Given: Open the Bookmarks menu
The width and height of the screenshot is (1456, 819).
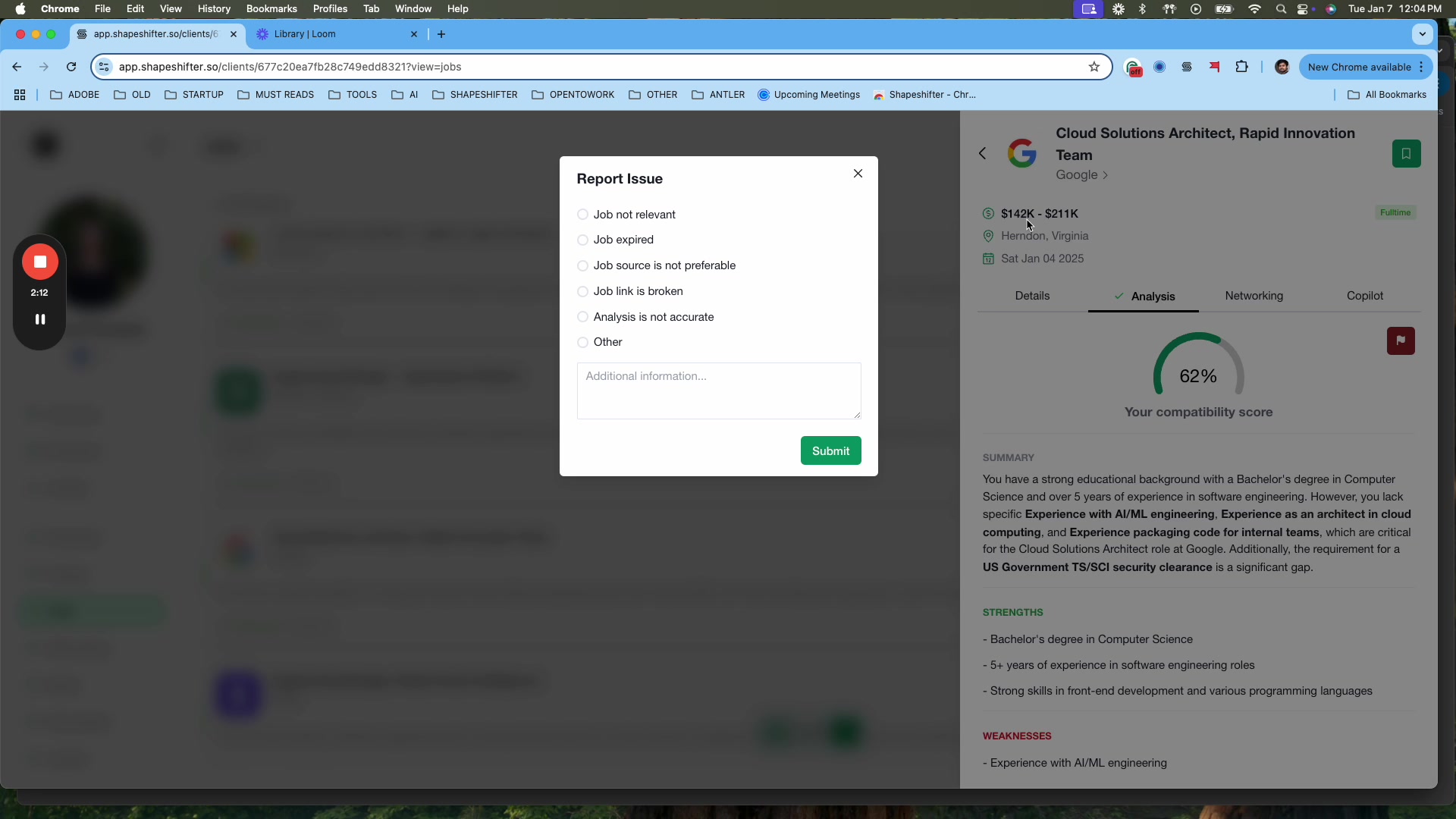Looking at the screenshot, I should 271,8.
